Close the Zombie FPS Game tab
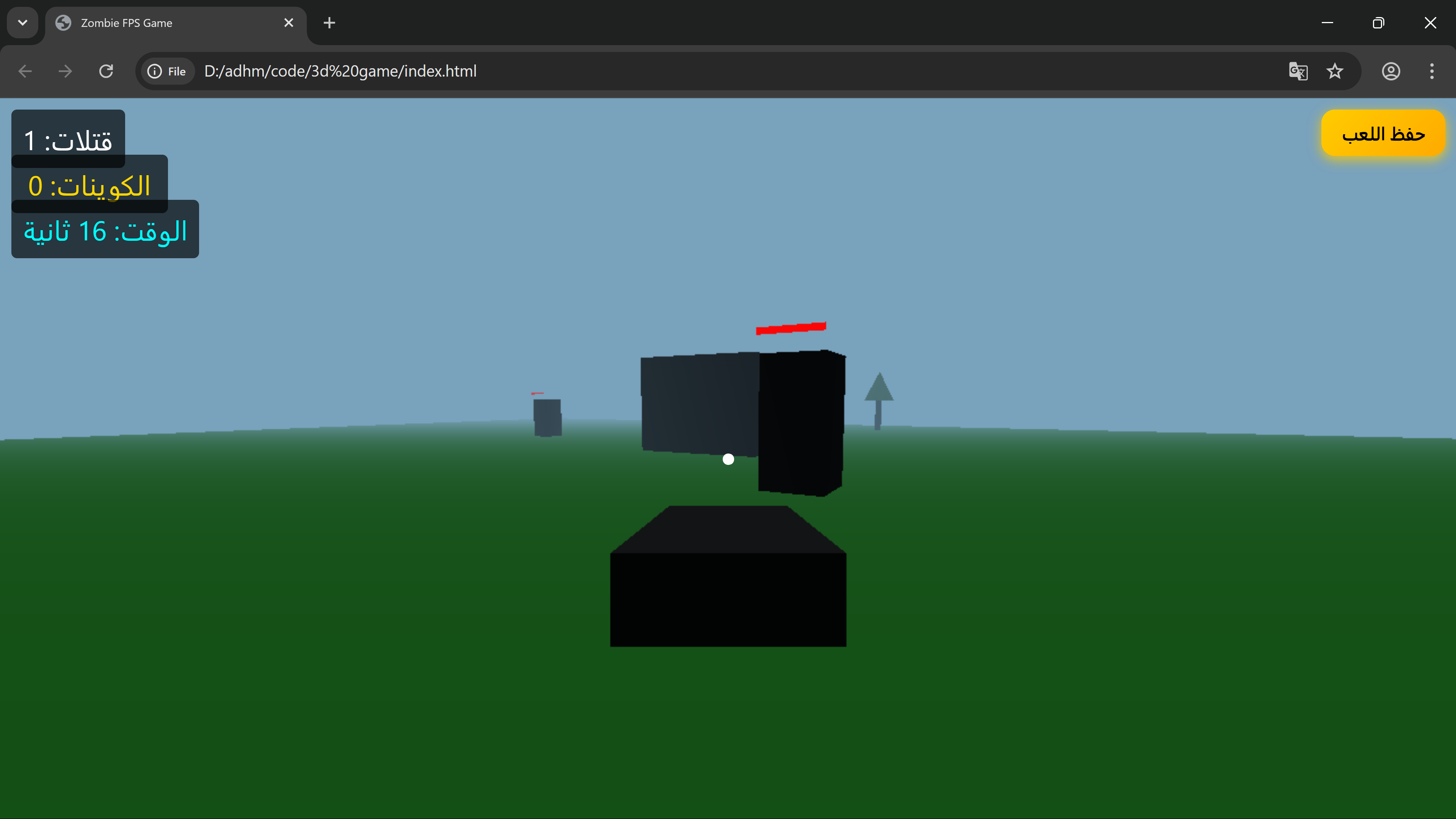 click(289, 23)
